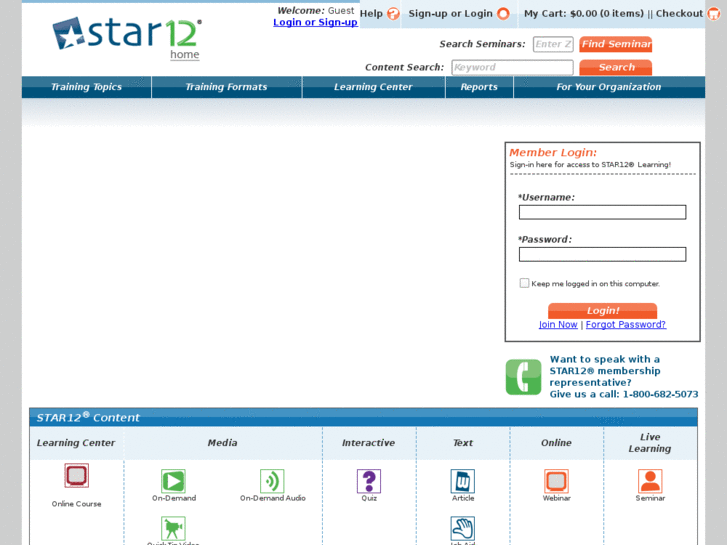Image resolution: width=727 pixels, height=545 pixels.
Task: Click the Help text link
Action: coord(371,14)
